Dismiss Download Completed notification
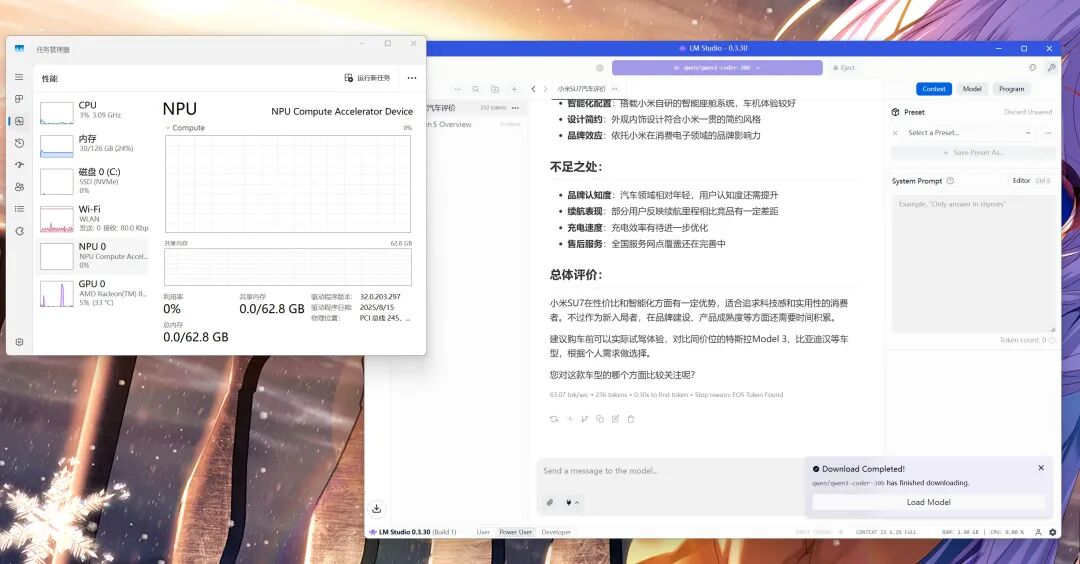 click(1041, 468)
